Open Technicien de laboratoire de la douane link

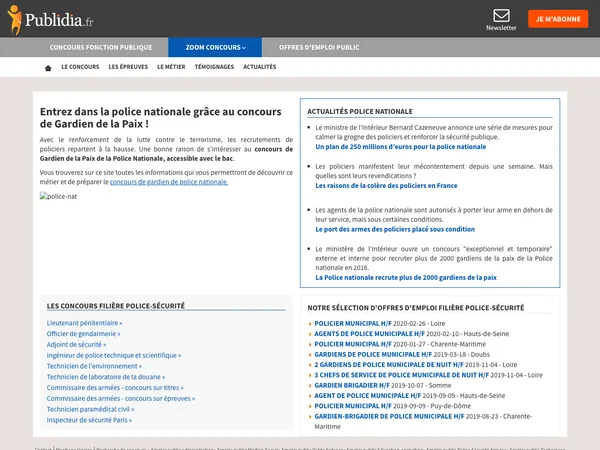pyautogui.click(x=106, y=377)
